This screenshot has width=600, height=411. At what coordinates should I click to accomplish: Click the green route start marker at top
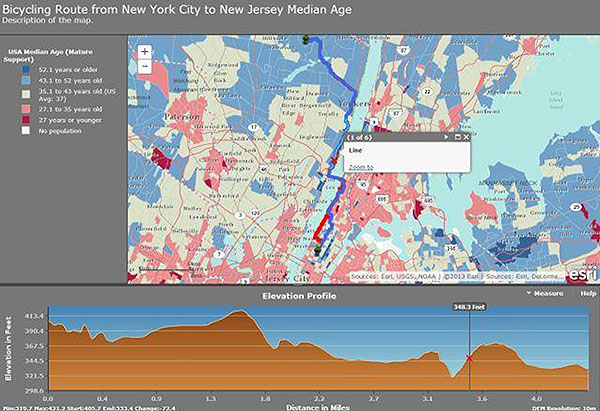point(305,38)
